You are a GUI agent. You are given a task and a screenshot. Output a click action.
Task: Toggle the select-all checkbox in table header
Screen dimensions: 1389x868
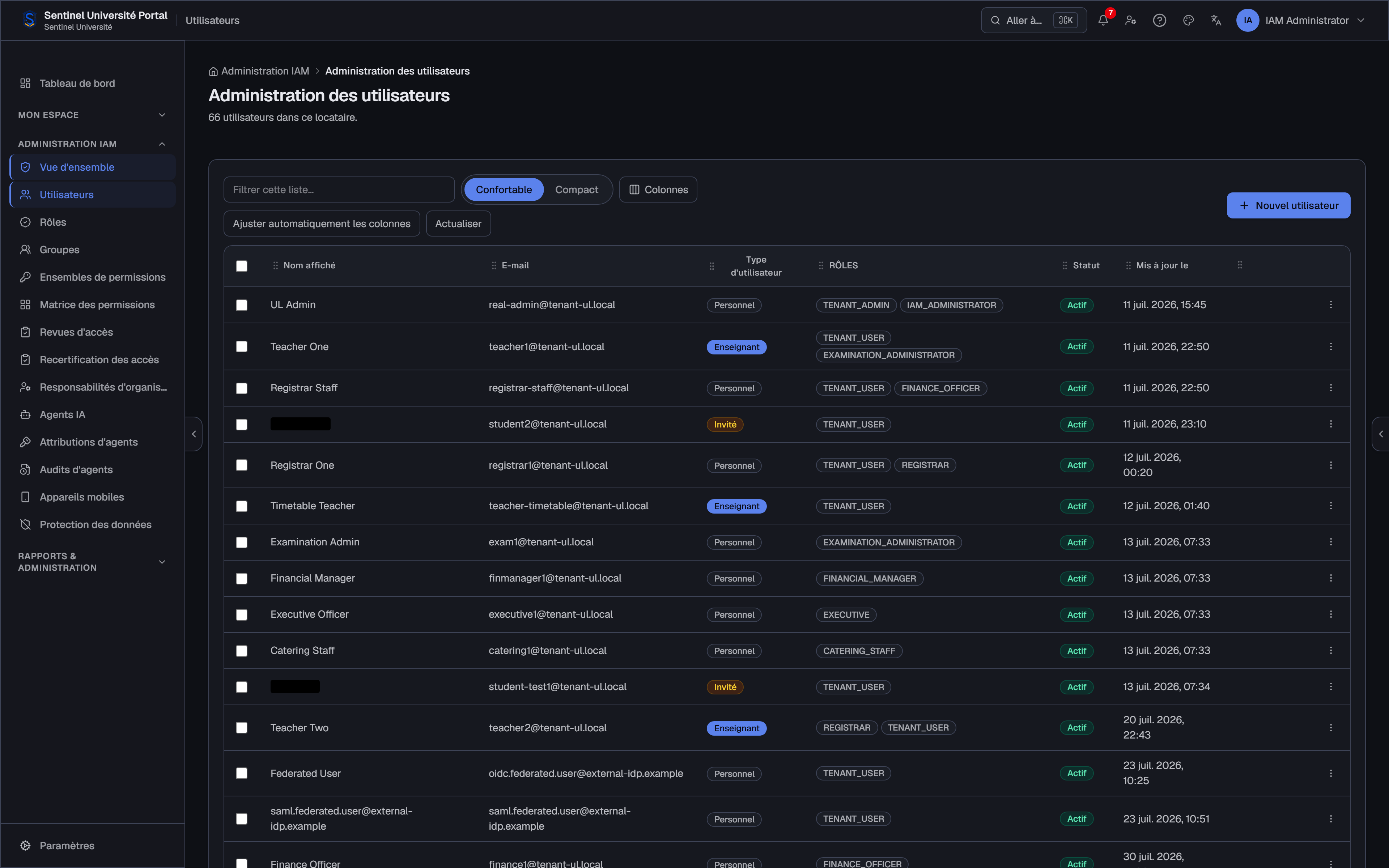(242, 266)
